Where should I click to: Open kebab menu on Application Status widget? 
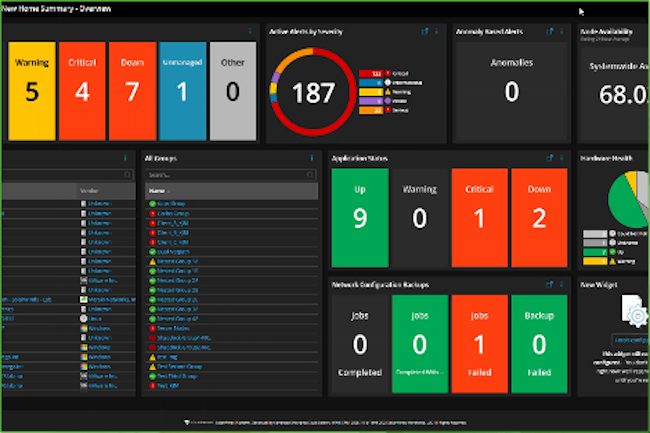[562, 158]
